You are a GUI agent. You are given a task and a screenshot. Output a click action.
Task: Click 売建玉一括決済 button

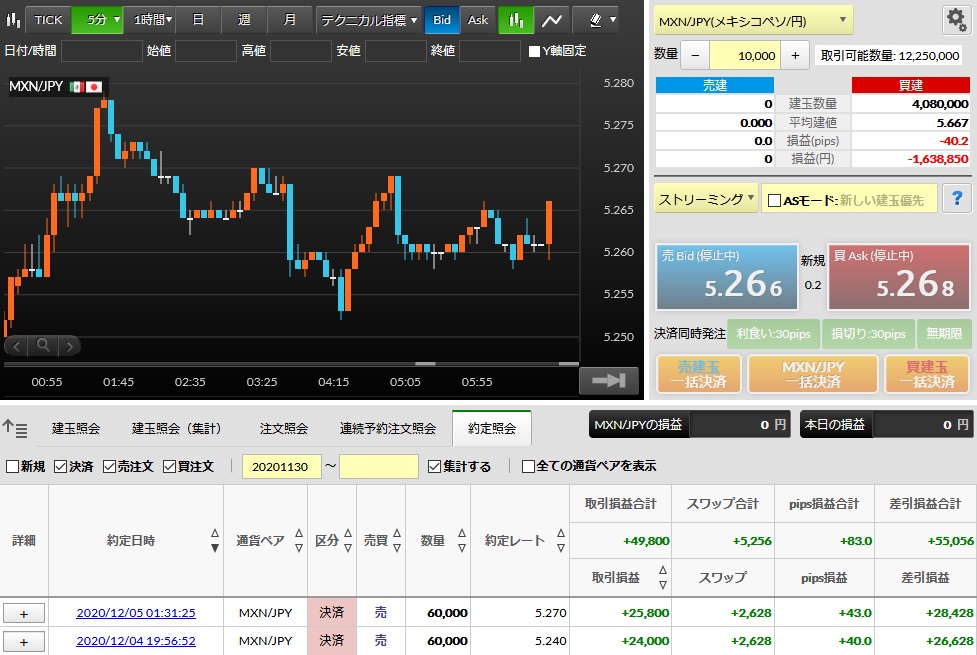[698, 374]
